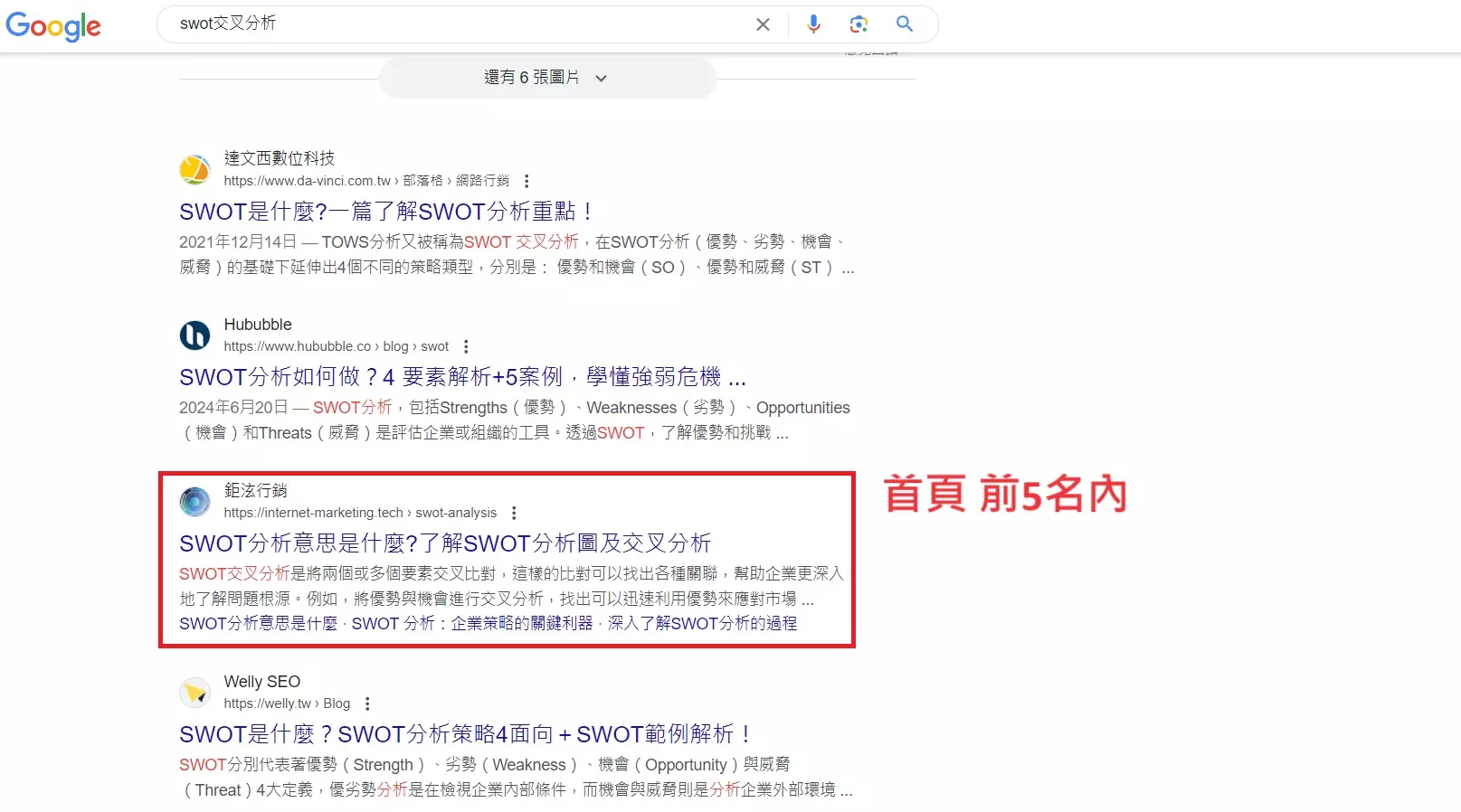This screenshot has width=1461, height=812.
Task: Click sitelink SWOT 分析：企業策略的關鍵利器
Action: click(x=472, y=623)
